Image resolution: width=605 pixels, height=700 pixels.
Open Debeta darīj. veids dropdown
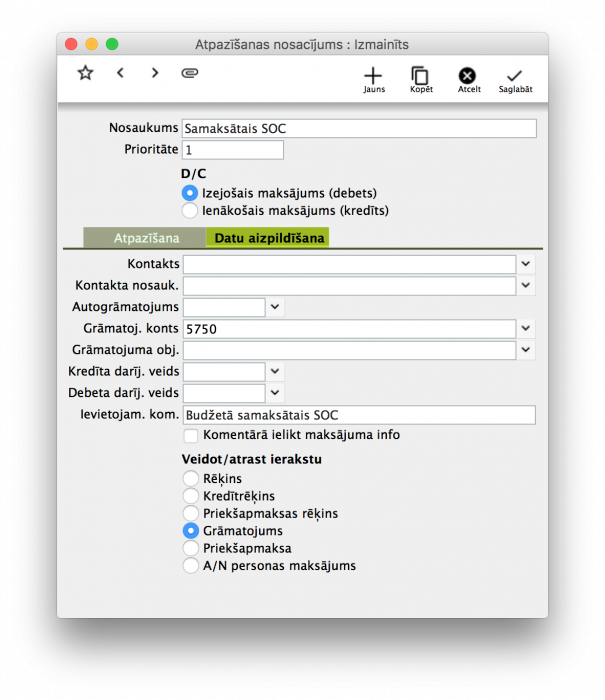click(x=276, y=393)
